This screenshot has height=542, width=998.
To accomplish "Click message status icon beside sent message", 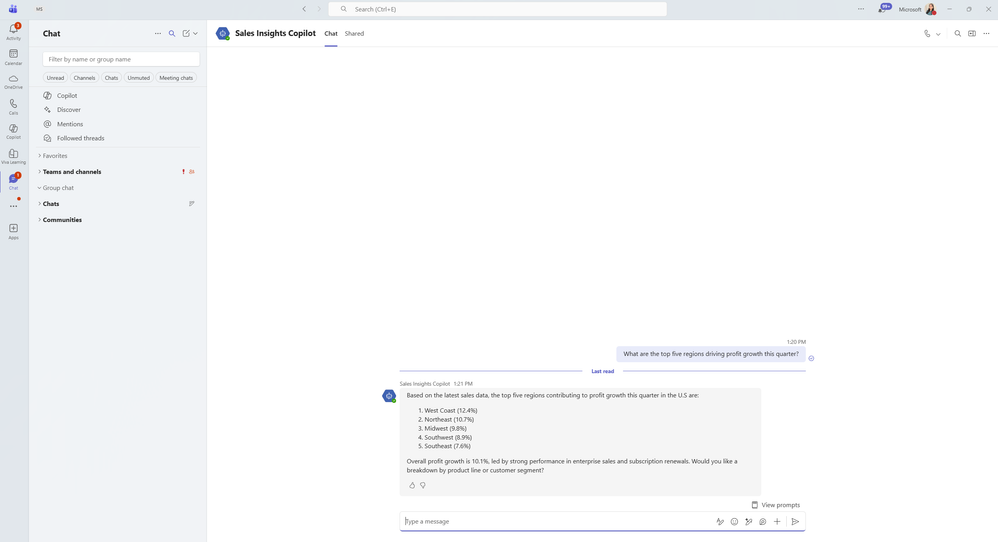I will 812,358.
